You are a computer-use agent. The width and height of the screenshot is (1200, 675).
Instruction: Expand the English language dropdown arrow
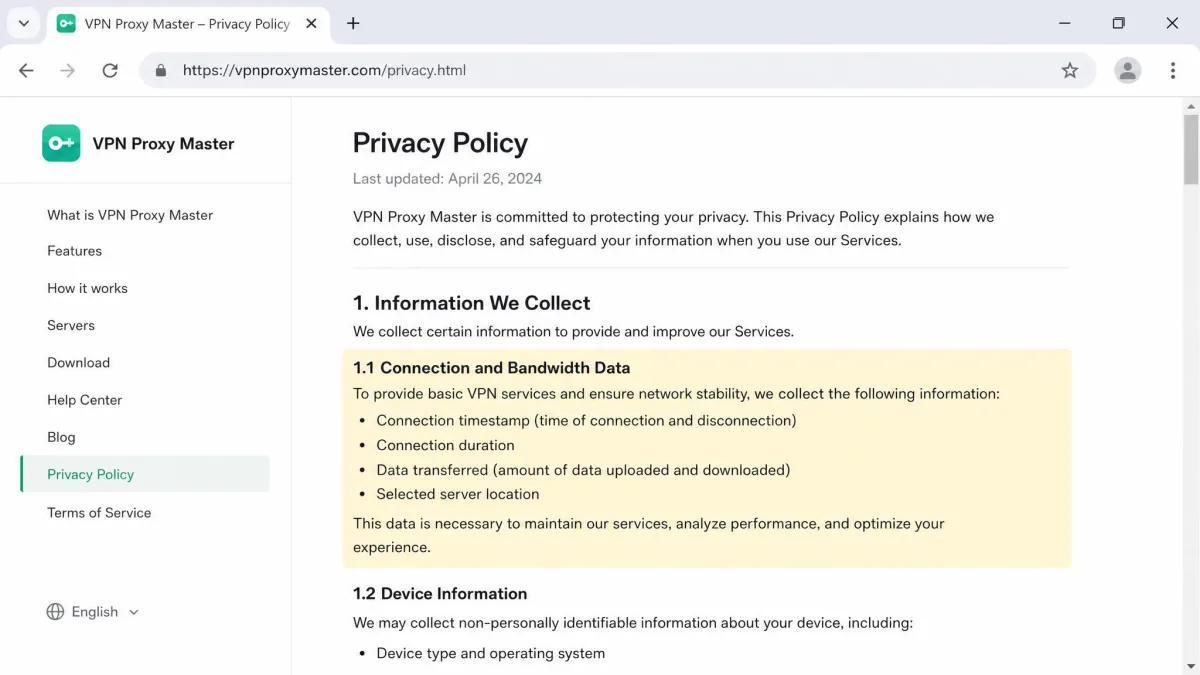134,612
